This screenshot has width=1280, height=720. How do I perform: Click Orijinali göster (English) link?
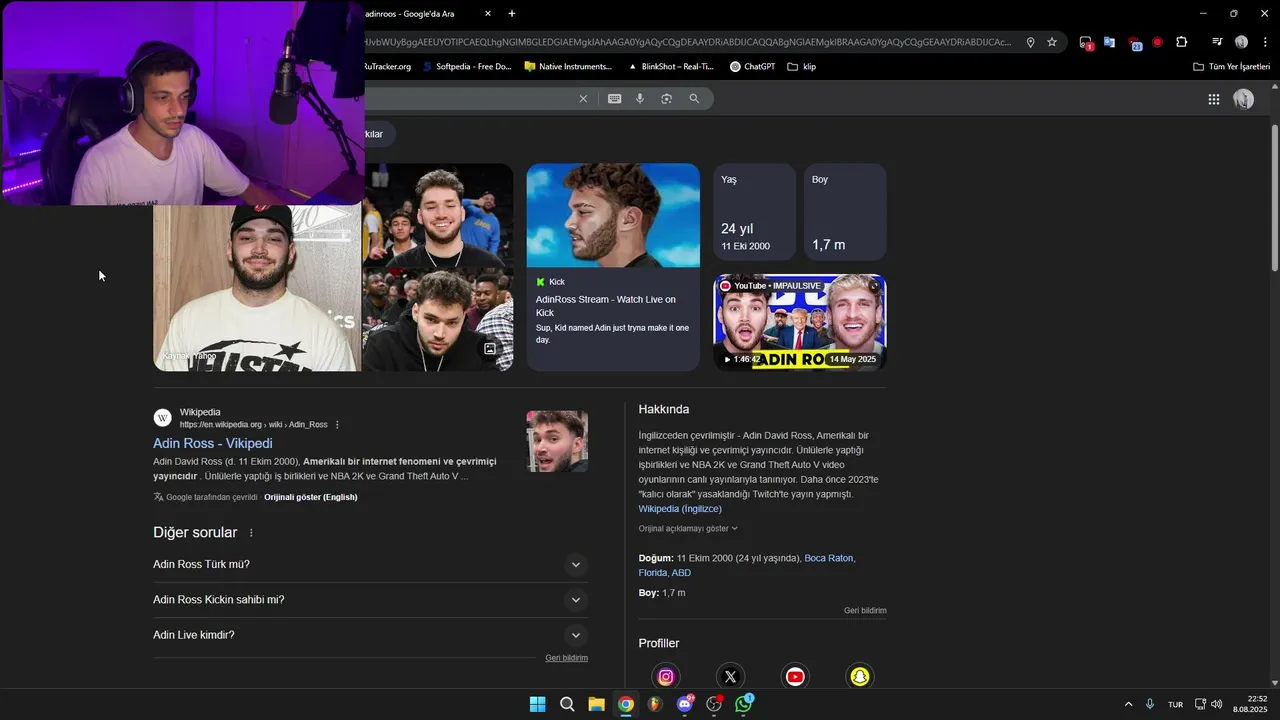[310, 497]
